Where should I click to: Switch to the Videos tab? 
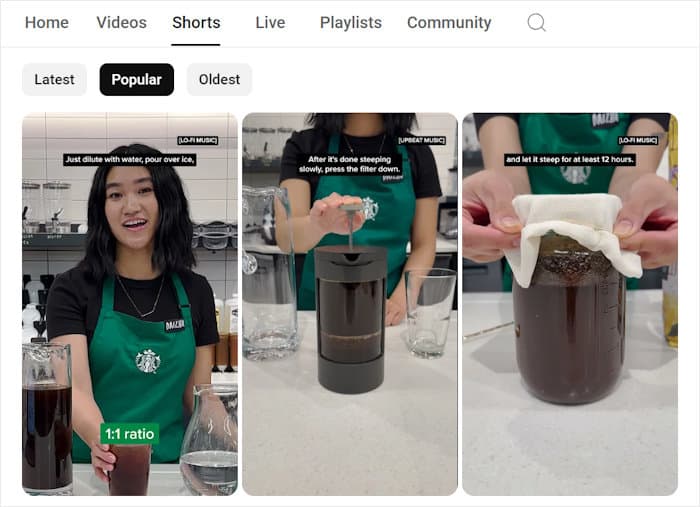(121, 22)
